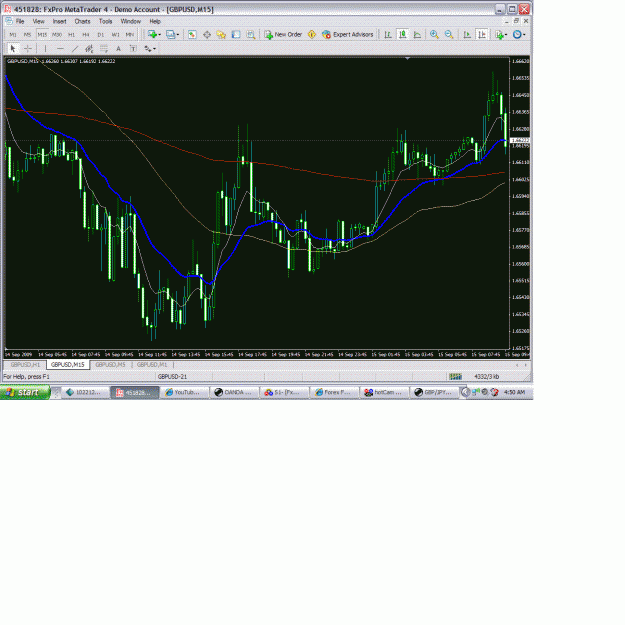This screenshot has height=625, width=625.
Task: Set timeframe to M30
Action: tap(57, 35)
